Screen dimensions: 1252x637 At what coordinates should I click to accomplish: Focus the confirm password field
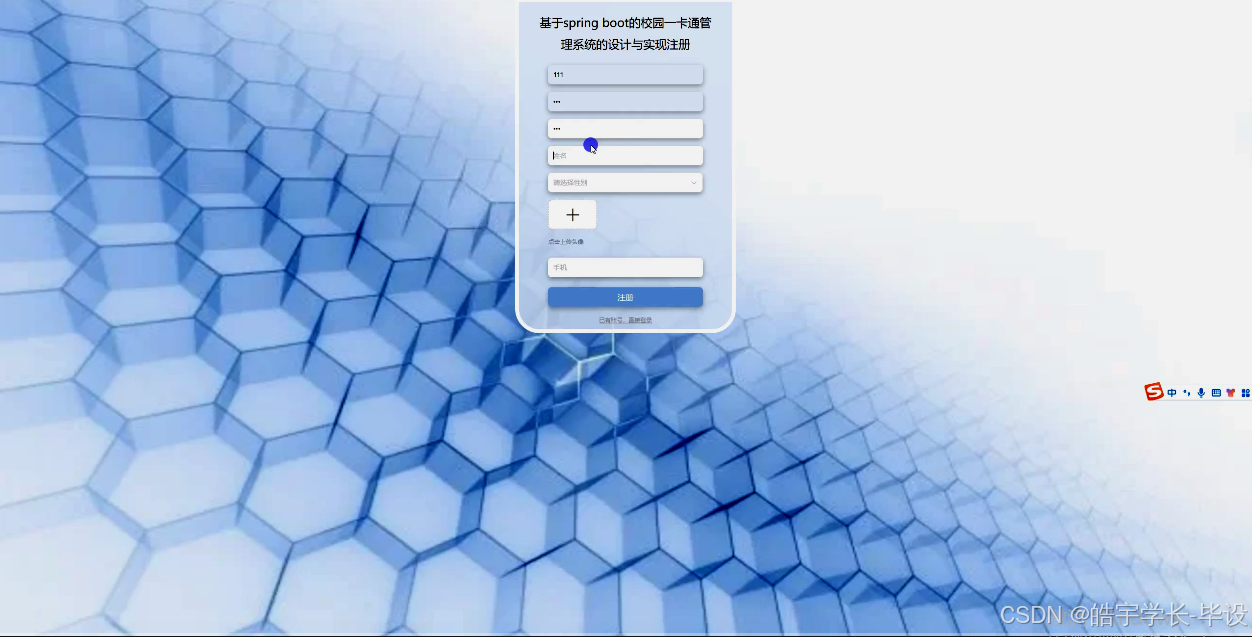(625, 128)
